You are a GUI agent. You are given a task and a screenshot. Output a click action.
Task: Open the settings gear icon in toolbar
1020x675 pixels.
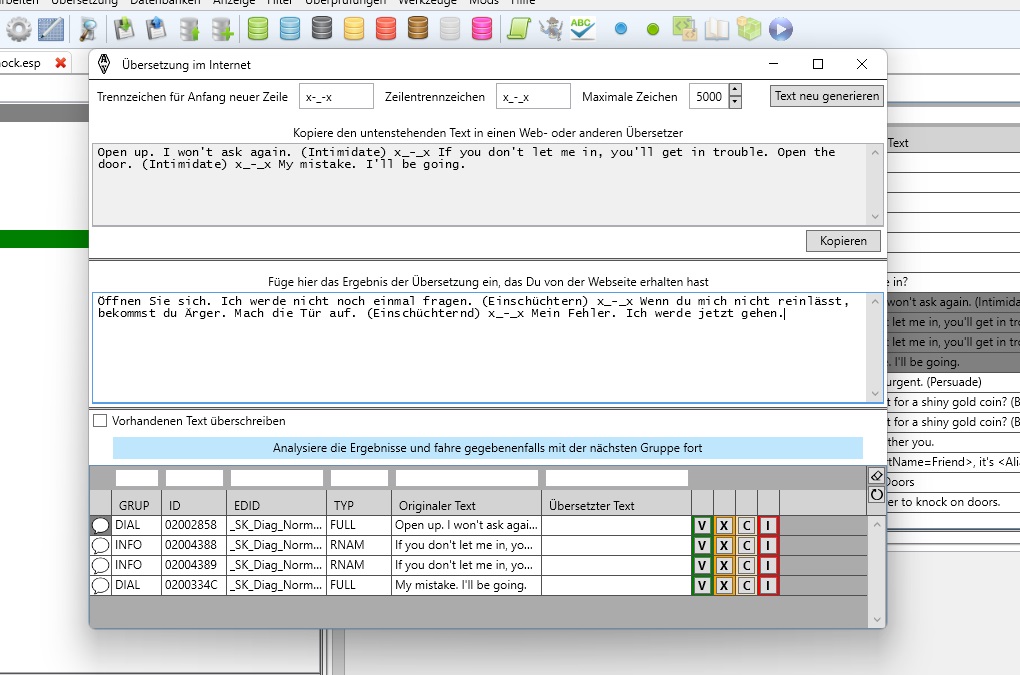tap(19, 30)
